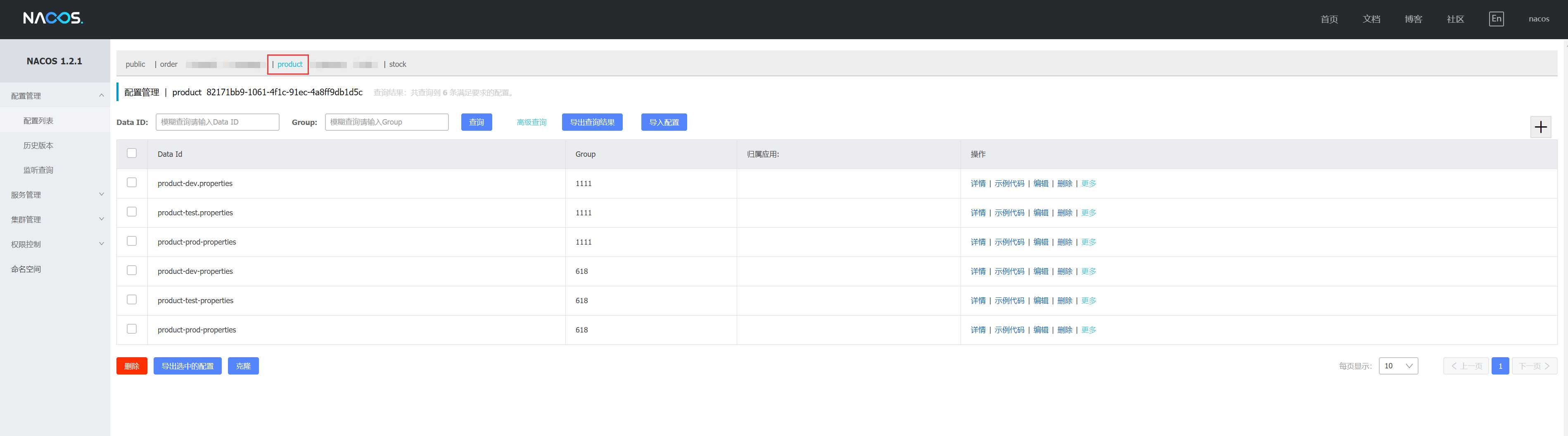
Task: Click 导入配置 button
Action: (664, 122)
